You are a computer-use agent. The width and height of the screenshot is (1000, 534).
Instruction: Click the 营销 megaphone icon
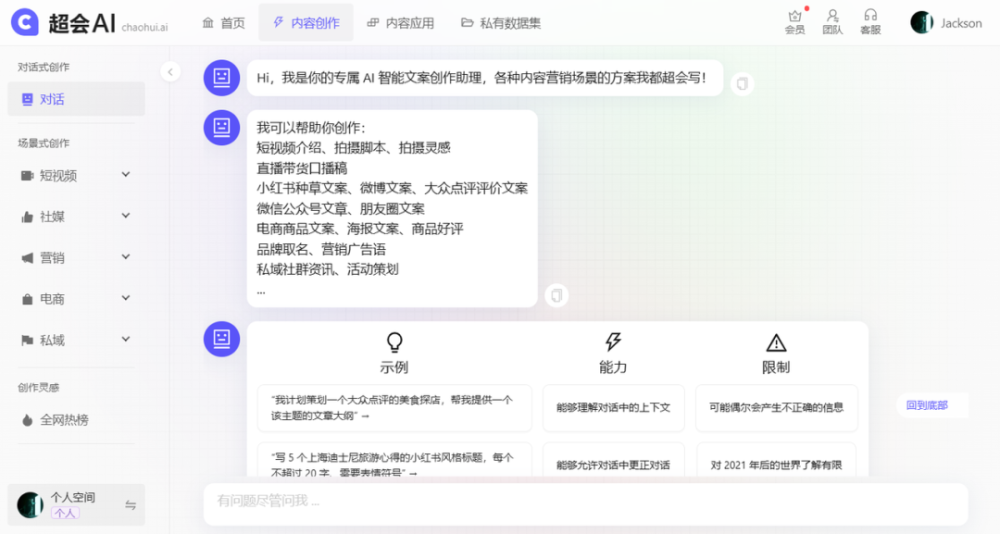point(27,258)
